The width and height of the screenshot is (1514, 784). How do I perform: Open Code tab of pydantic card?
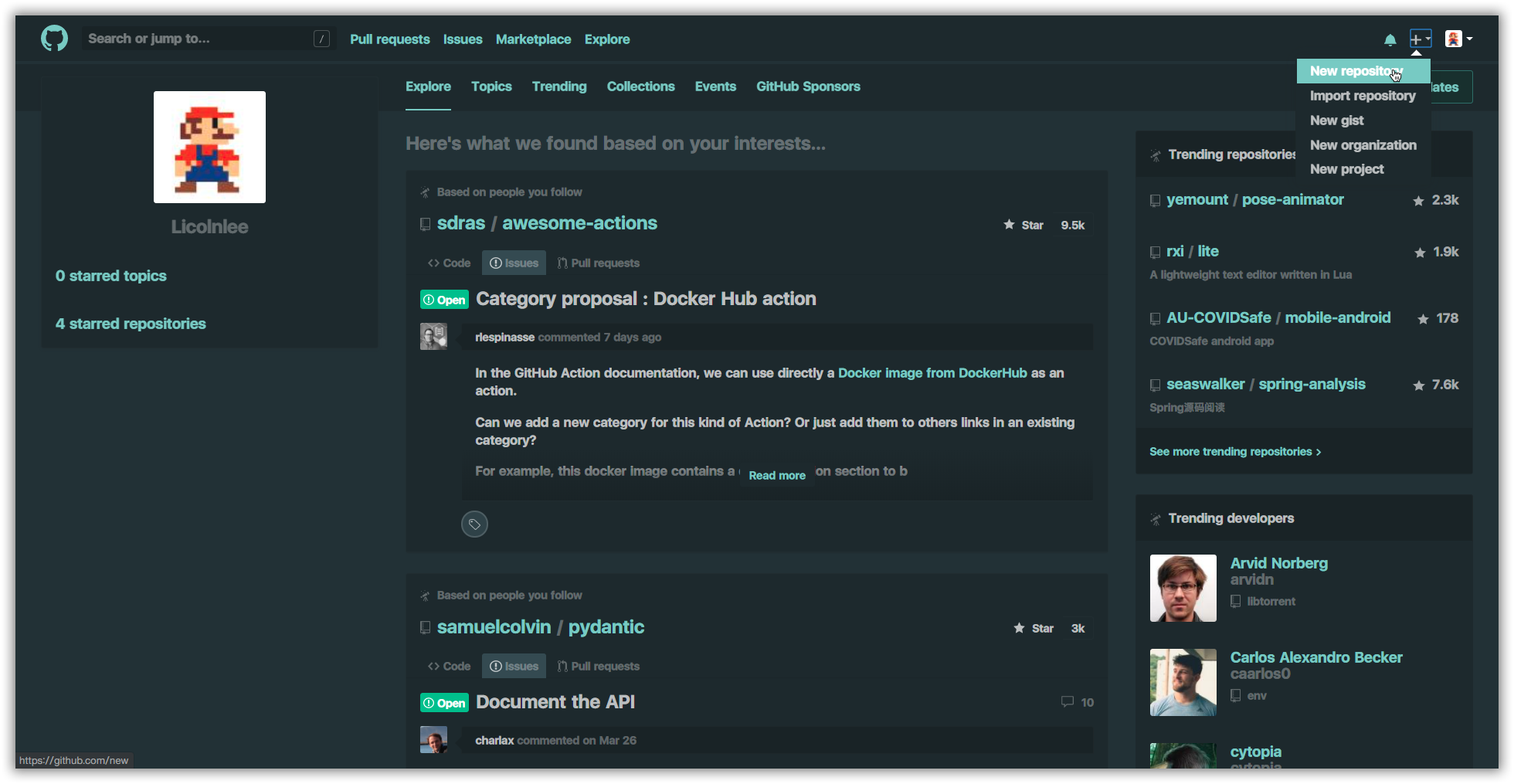point(449,666)
